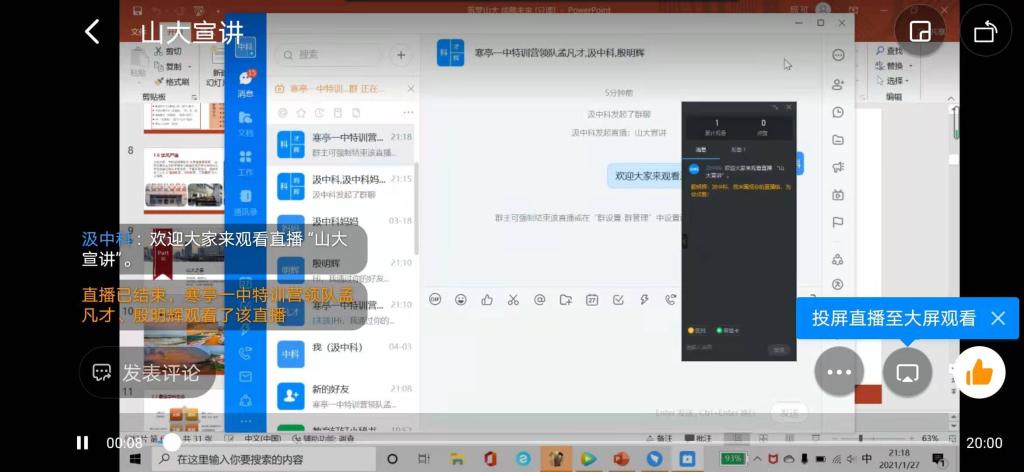
Task: Open the 寒亭一中特训...群 正在直播 banner
Action: click(336, 88)
